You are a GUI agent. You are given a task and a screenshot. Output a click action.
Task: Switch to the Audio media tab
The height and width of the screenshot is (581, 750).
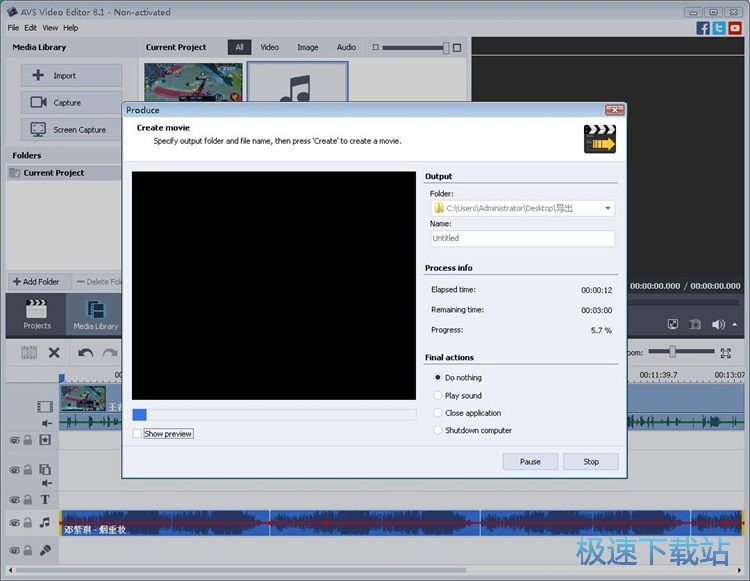coord(346,47)
